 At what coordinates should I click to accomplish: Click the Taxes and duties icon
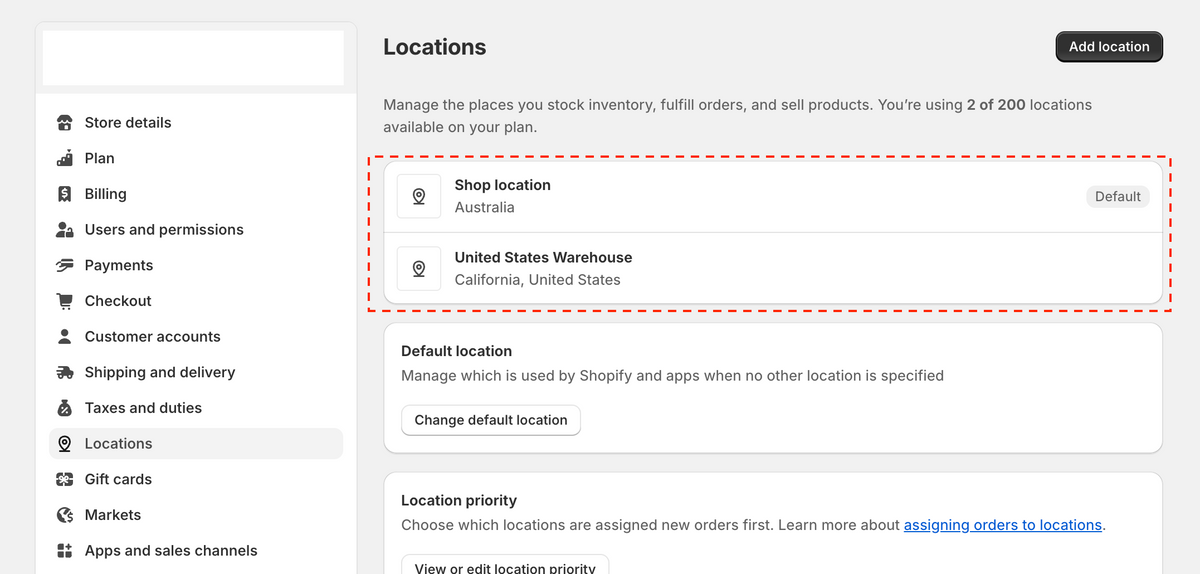click(x=65, y=408)
